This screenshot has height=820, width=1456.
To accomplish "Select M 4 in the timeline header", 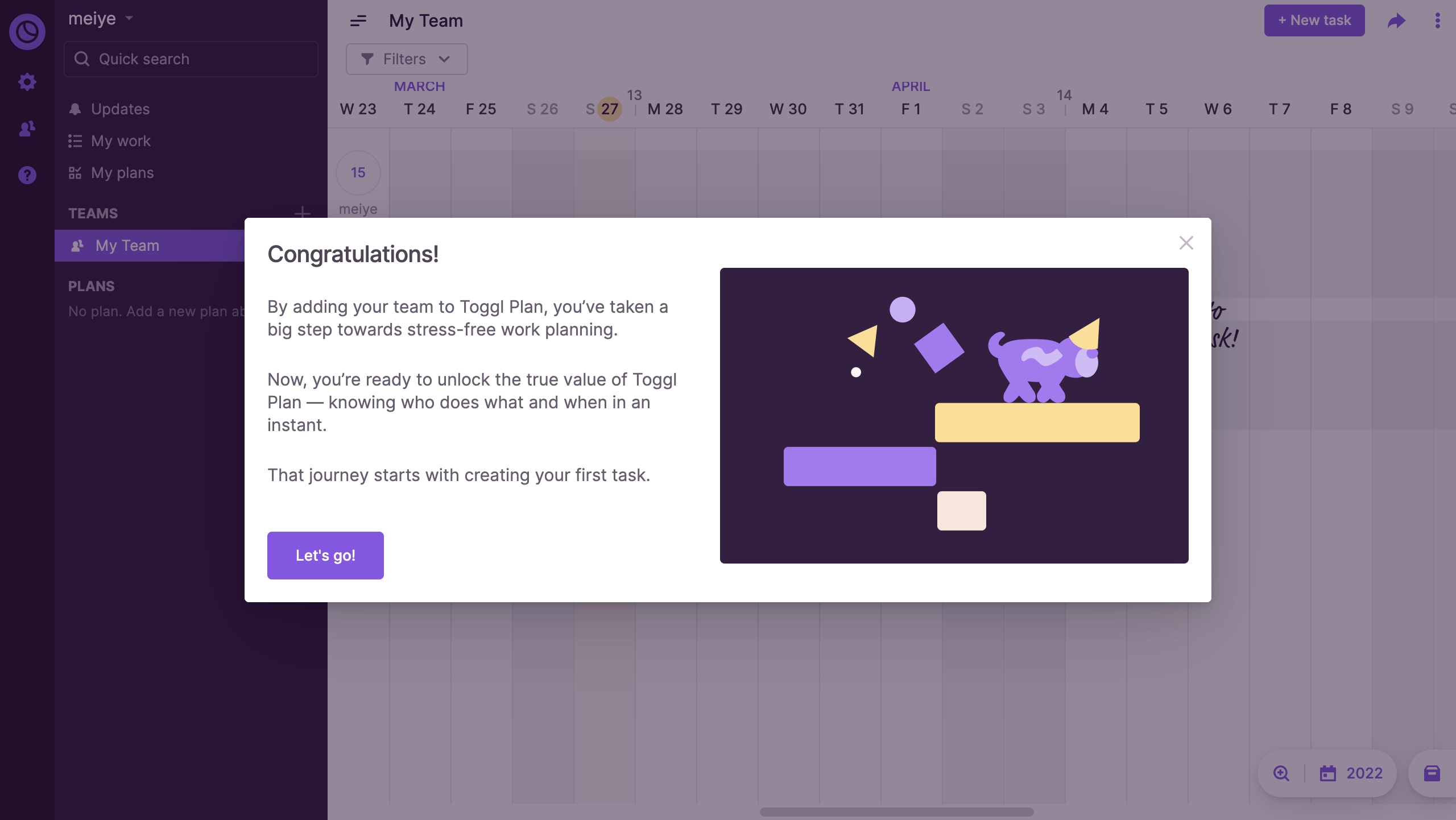I will coord(1095,109).
